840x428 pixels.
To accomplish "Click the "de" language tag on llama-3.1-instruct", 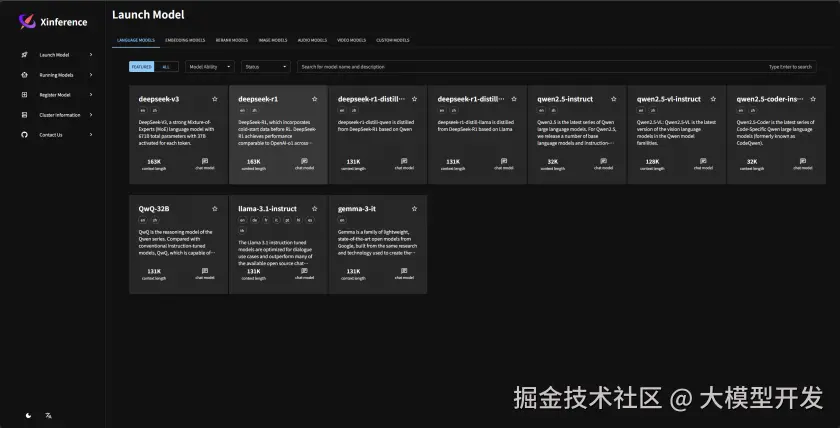I will click(254, 220).
